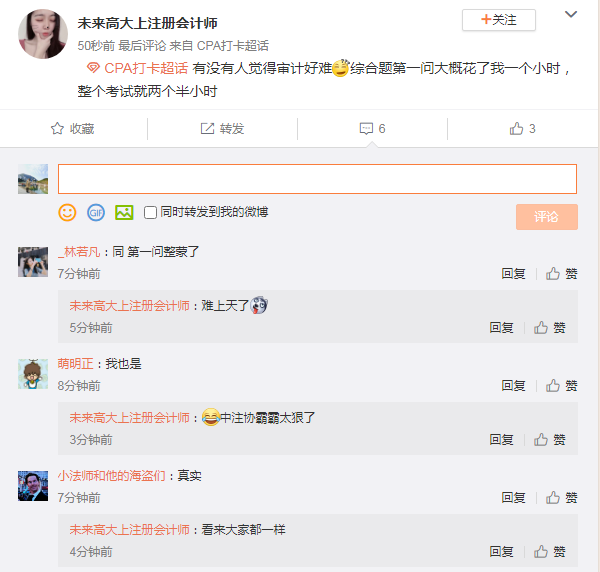Open the post author's profile avatar
Screen dimensions: 600x572
point(43,37)
